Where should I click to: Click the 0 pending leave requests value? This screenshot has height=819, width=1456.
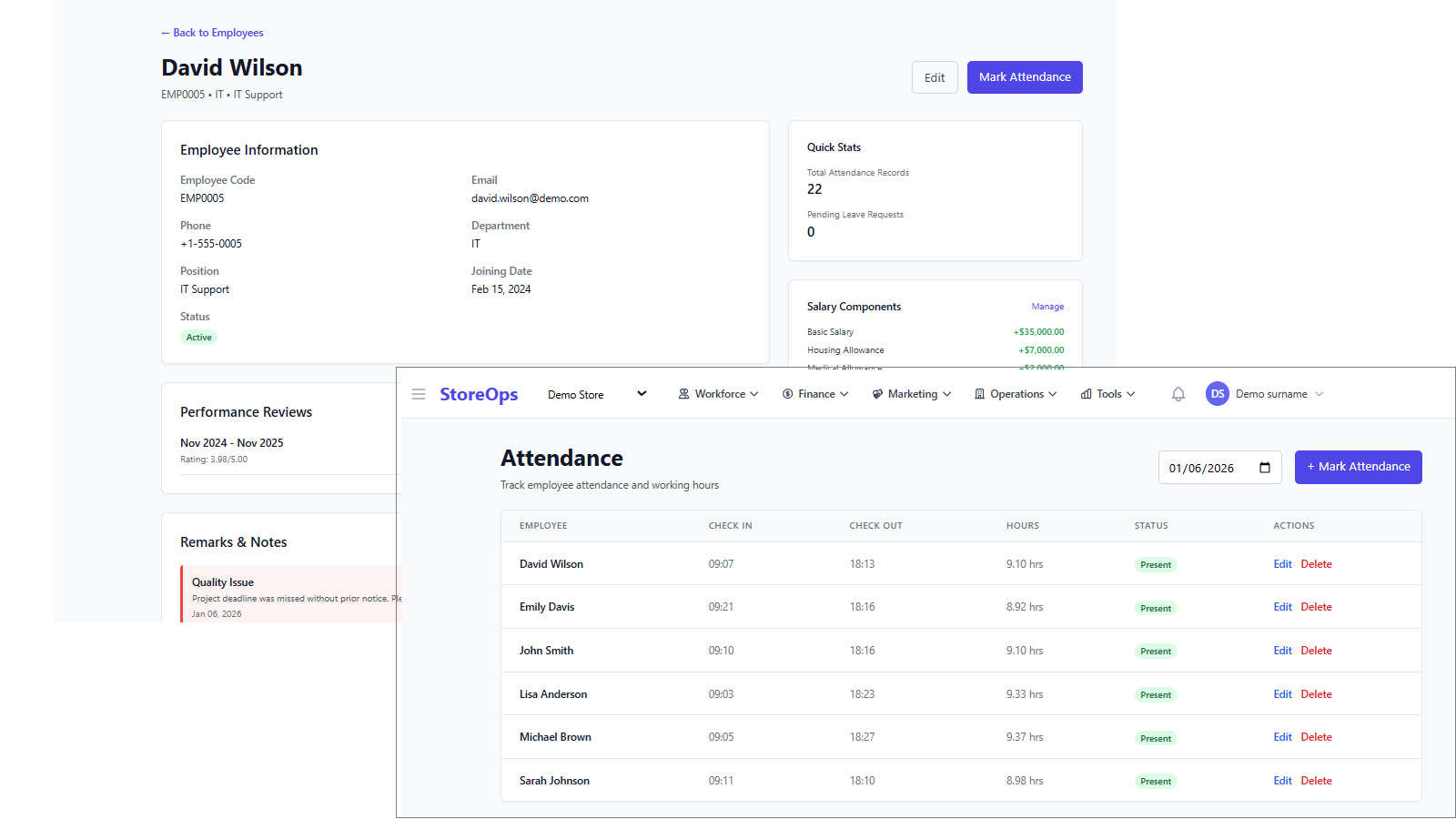pos(811,232)
